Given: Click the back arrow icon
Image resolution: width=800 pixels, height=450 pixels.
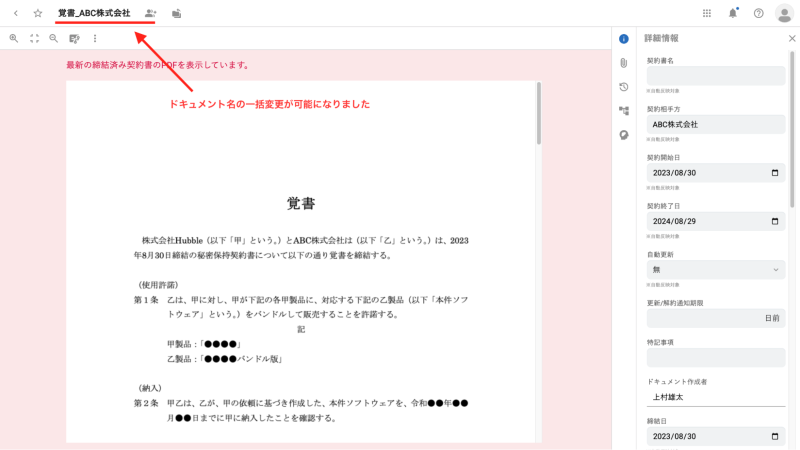Looking at the screenshot, I should (x=15, y=13).
